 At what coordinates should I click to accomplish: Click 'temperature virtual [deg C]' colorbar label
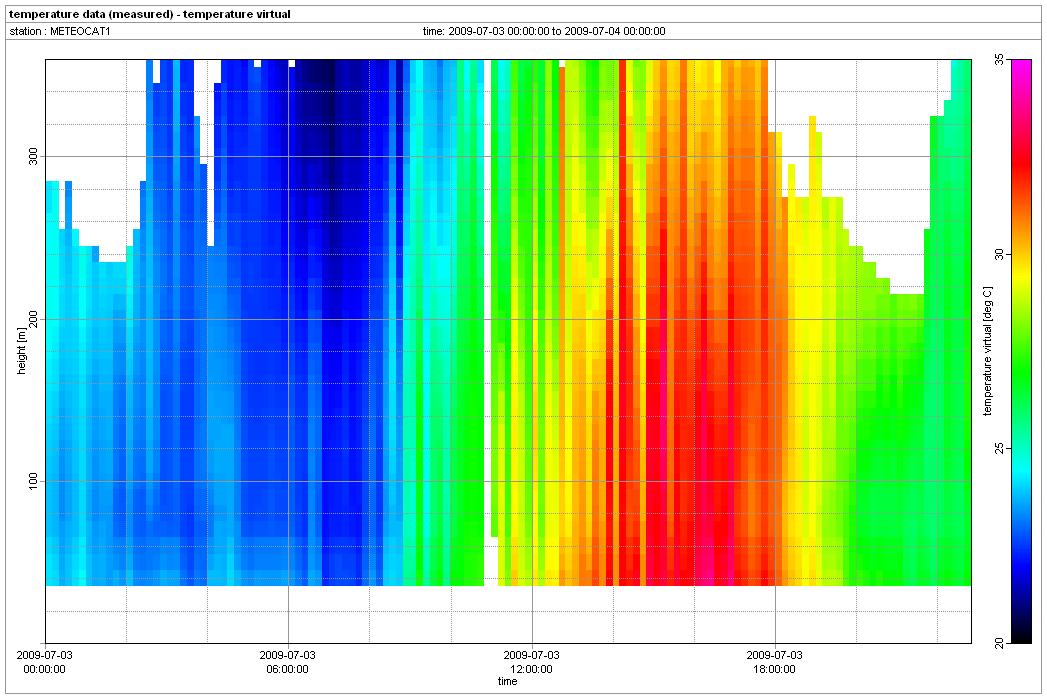985,352
